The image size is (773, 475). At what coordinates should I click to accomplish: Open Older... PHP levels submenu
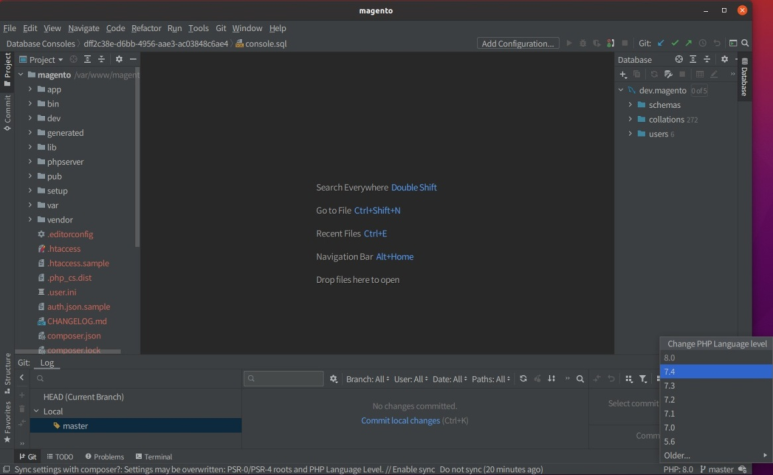tap(716, 455)
